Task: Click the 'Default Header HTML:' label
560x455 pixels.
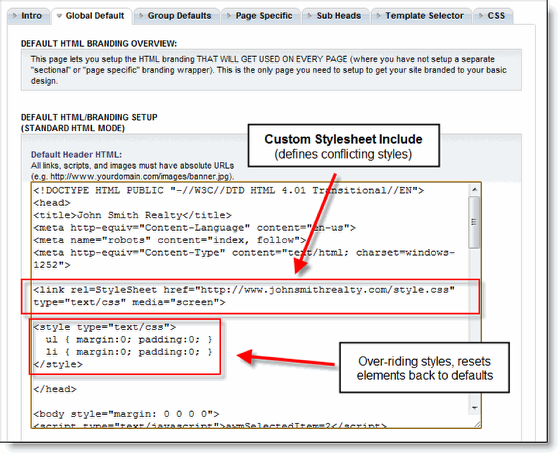Action: pyautogui.click(x=76, y=155)
